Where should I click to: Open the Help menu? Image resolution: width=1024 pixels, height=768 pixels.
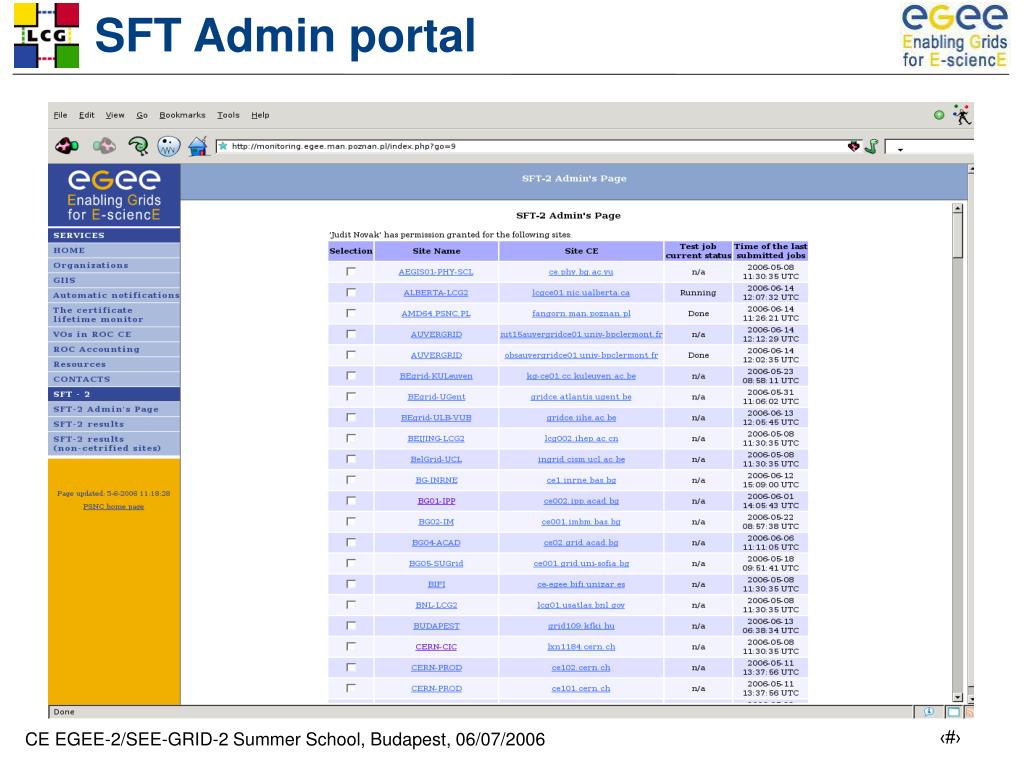[x=260, y=115]
